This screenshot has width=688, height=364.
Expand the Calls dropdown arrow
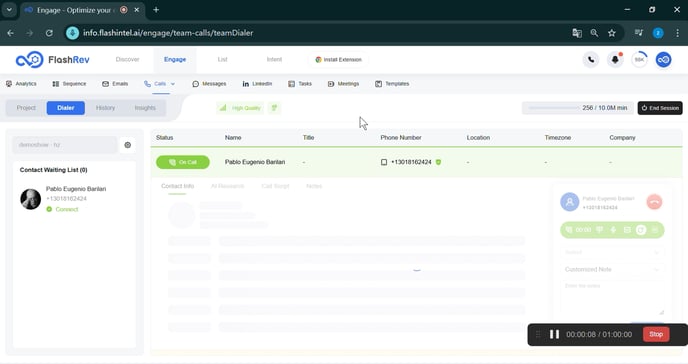173,84
